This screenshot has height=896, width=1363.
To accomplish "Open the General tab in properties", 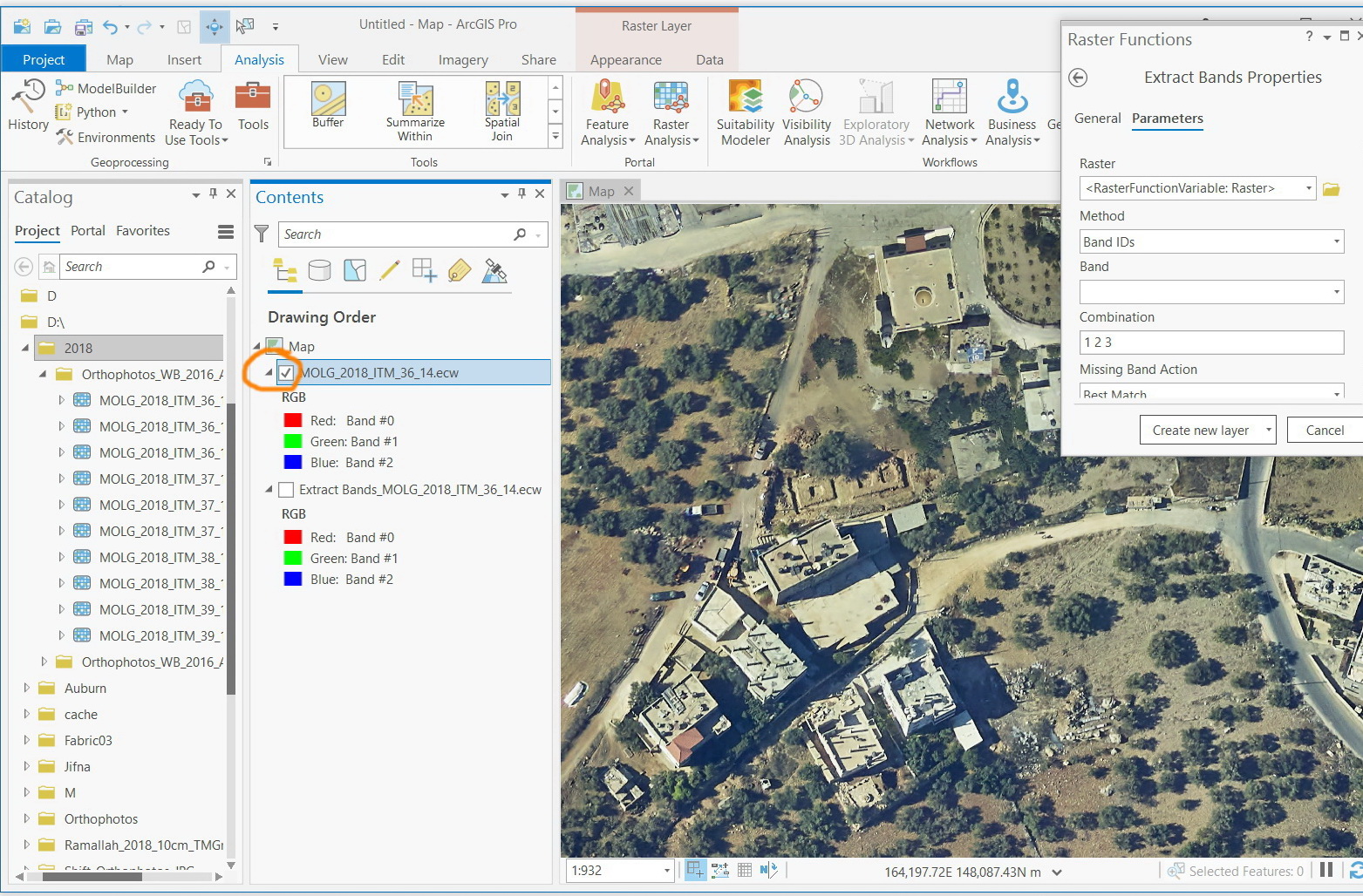I will pyautogui.click(x=1097, y=119).
